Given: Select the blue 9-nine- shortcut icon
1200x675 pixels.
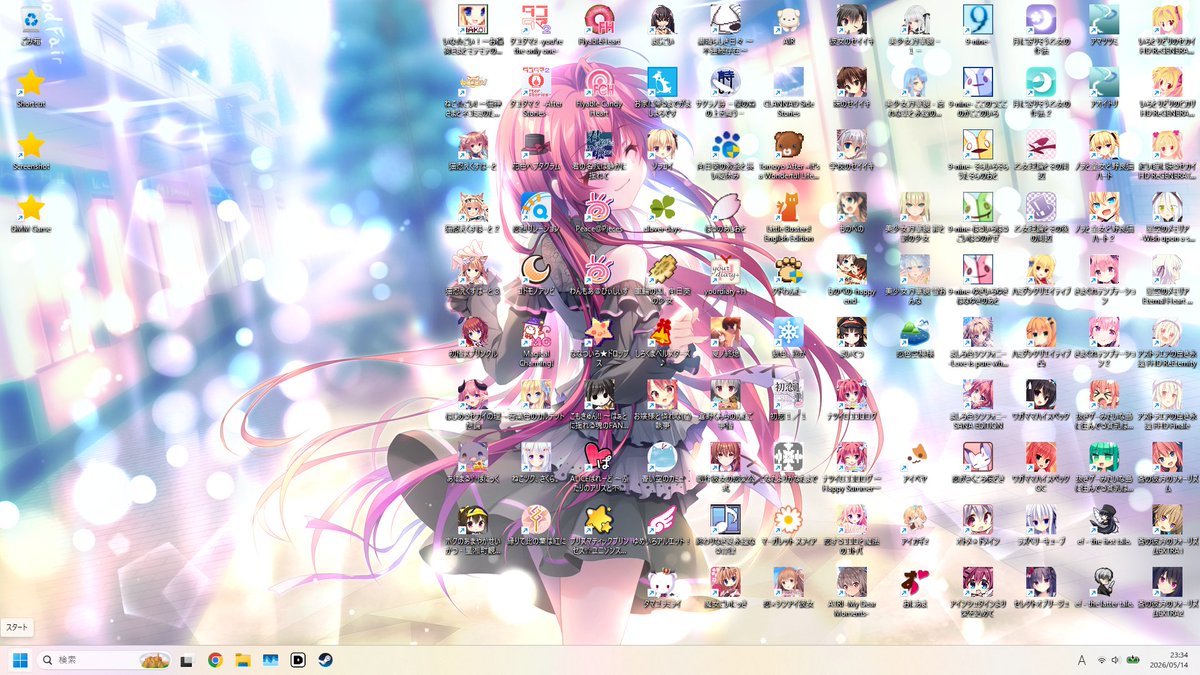Looking at the screenshot, I should (978, 19).
